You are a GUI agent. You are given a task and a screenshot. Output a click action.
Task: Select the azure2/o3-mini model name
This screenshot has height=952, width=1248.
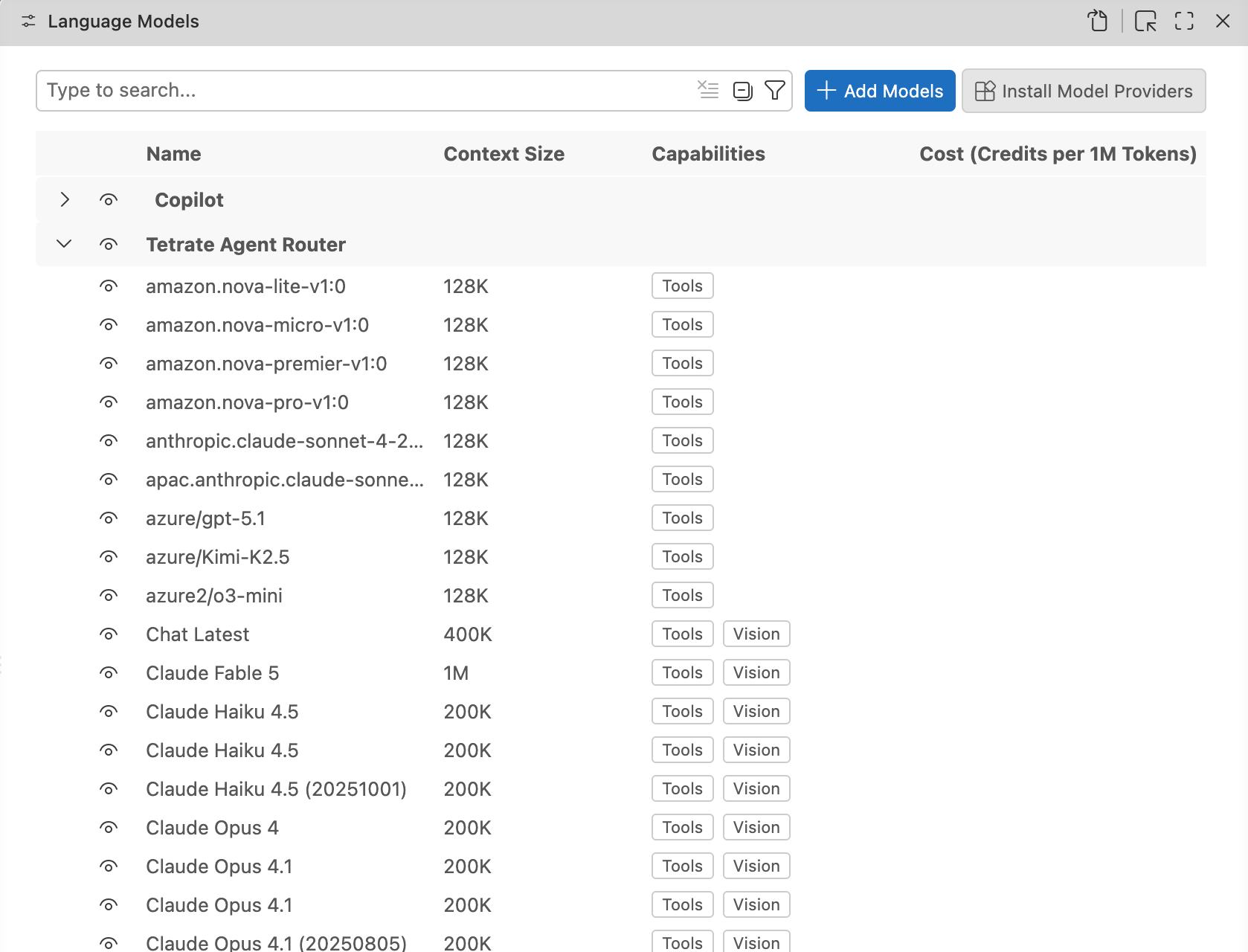(214, 595)
